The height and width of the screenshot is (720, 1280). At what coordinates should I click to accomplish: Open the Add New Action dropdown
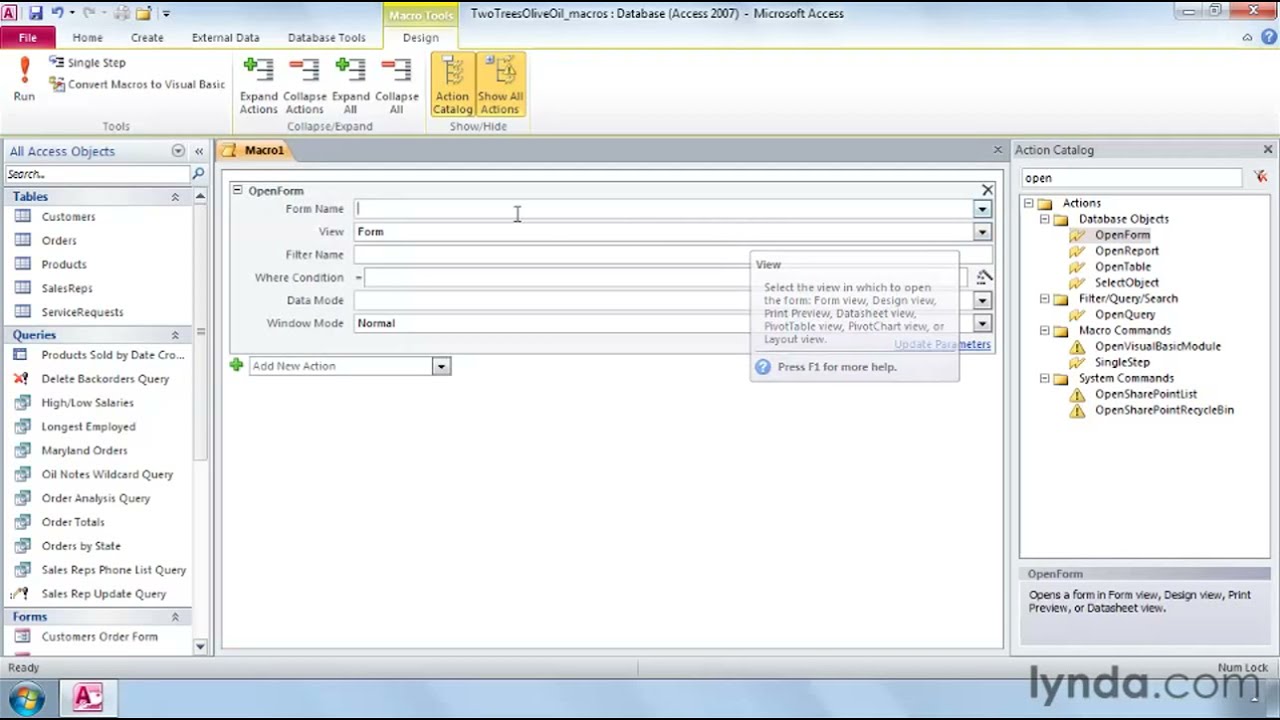click(440, 366)
